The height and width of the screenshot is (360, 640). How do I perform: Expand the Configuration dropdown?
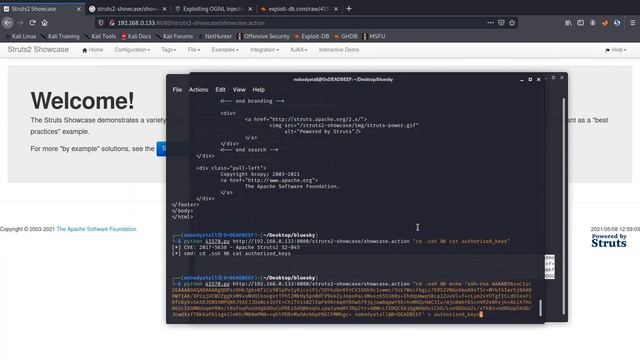pos(132,50)
